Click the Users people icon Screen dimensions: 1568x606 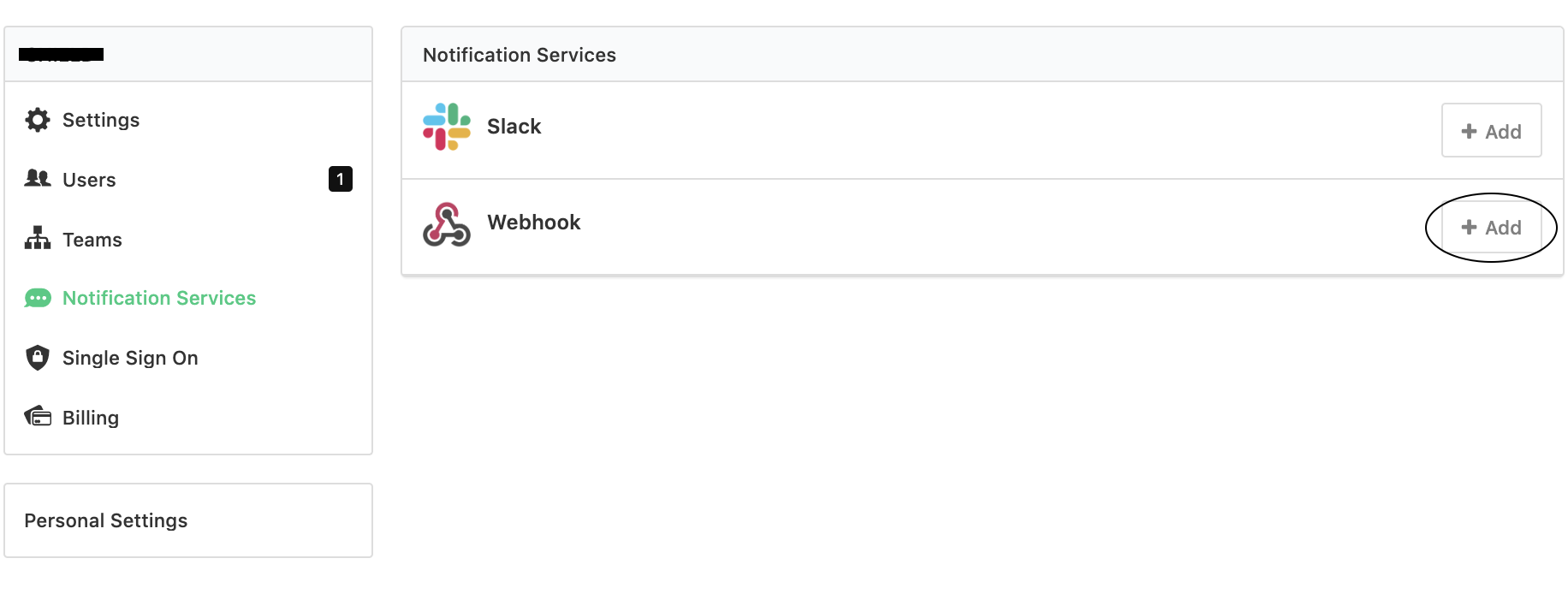[x=38, y=178]
